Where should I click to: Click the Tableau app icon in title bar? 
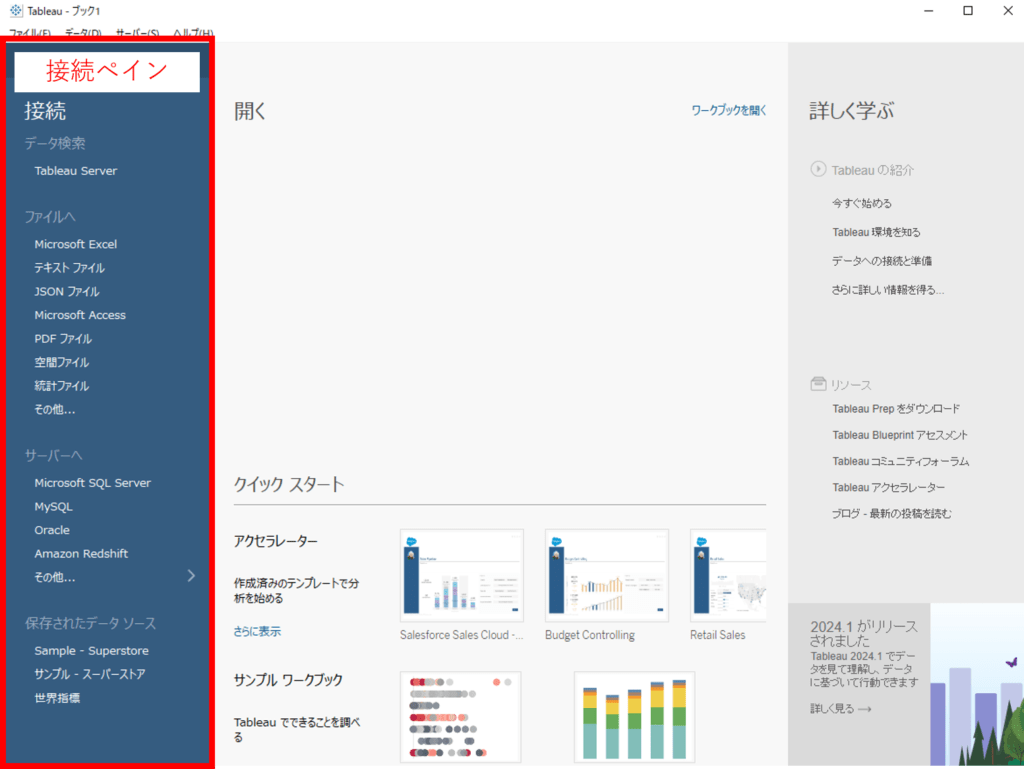pyautogui.click(x=16, y=10)
